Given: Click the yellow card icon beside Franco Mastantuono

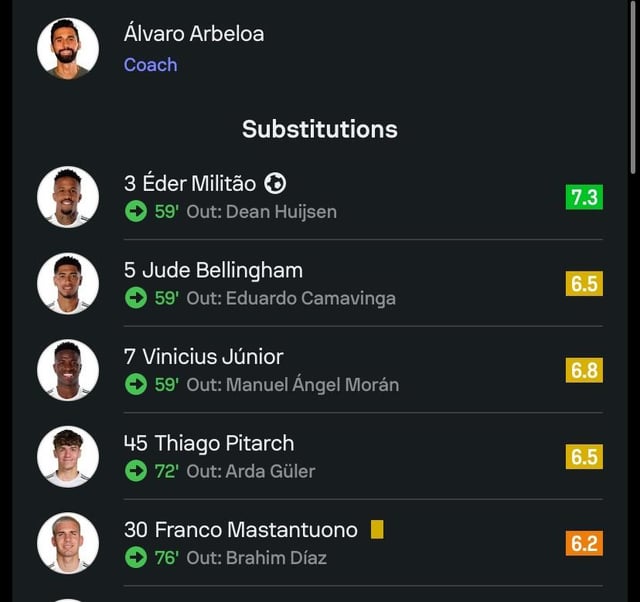Looking at the screenshot, I should (x=377, y=529).
